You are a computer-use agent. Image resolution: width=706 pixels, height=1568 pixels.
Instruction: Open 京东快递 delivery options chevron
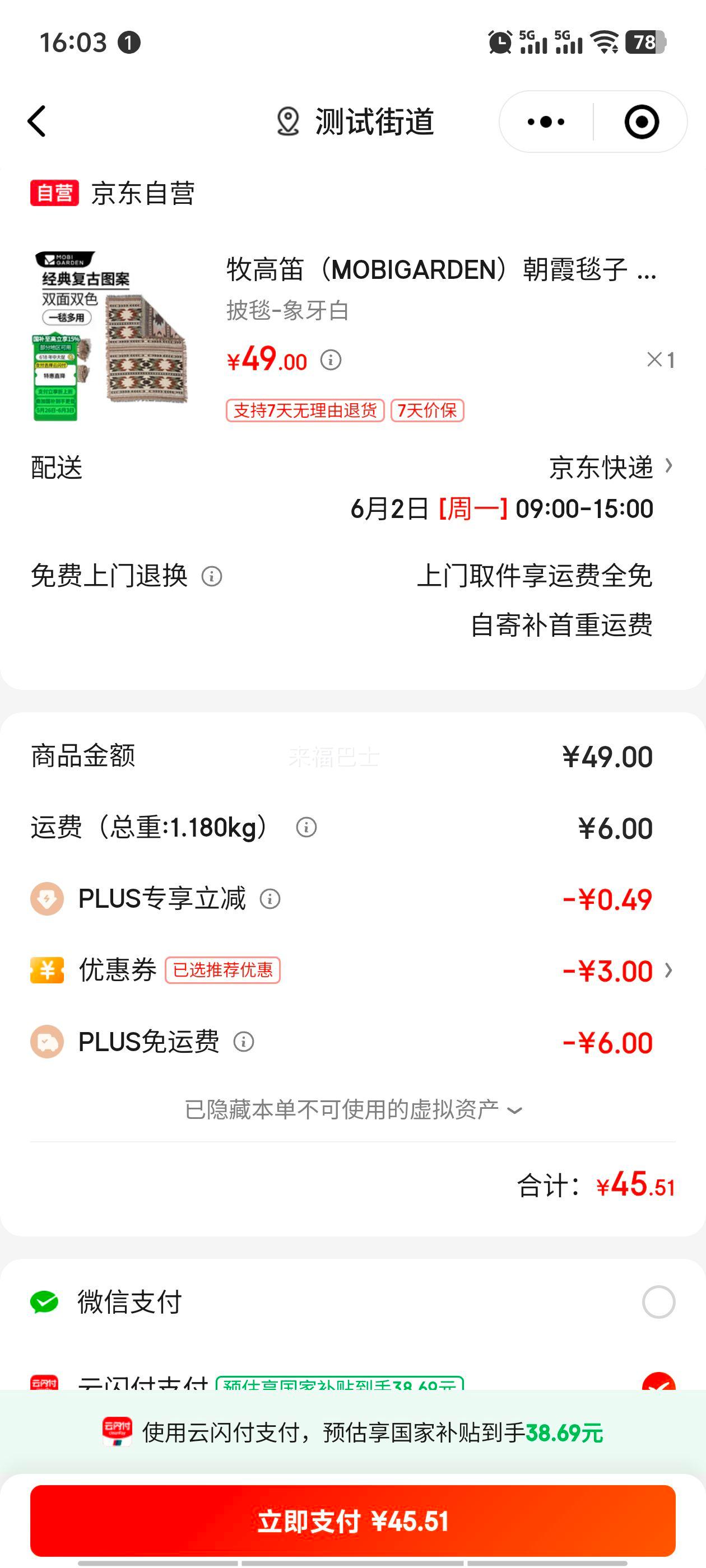669,466
